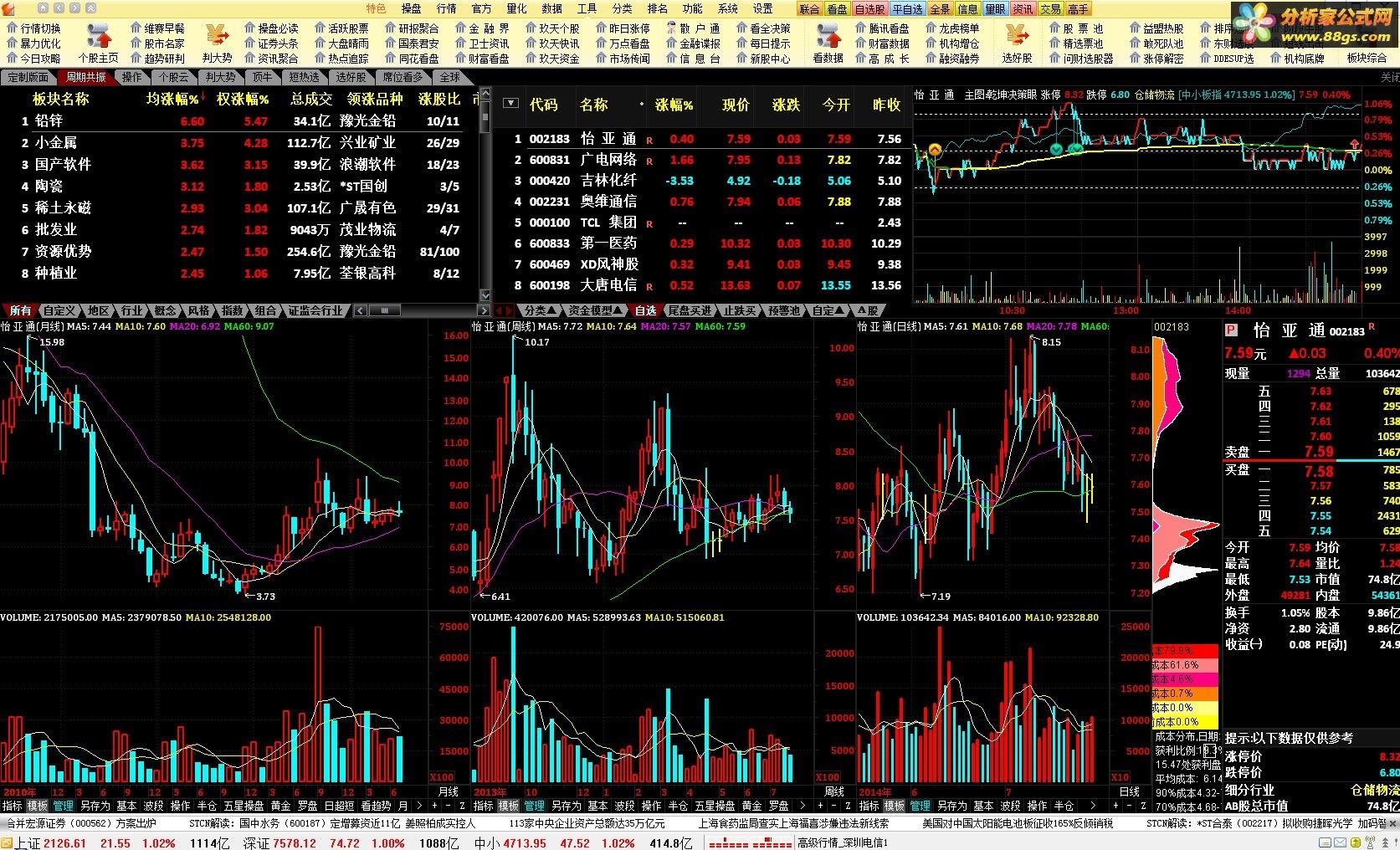The image size is (1400, 850).
Task: Click the up arrow of sector list scrollbar
Action: pos(485,95)
